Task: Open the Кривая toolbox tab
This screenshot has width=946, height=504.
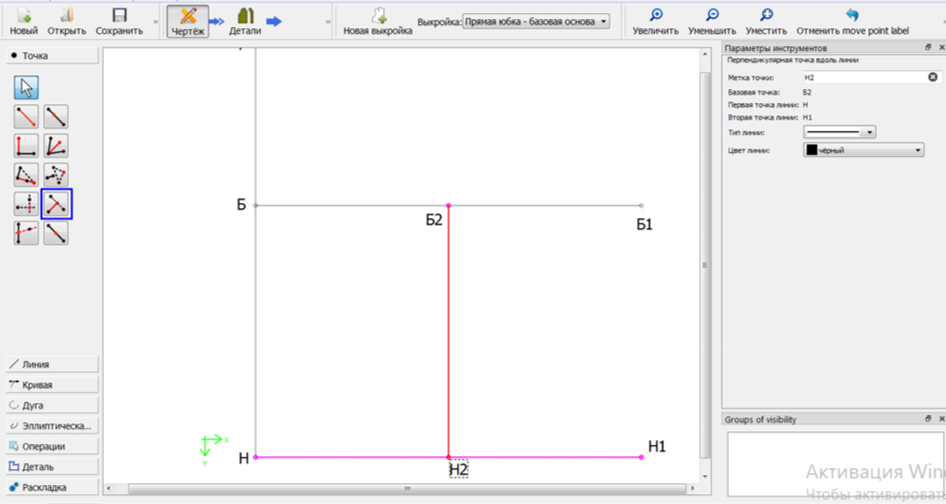Action: [x=52, y=385]
